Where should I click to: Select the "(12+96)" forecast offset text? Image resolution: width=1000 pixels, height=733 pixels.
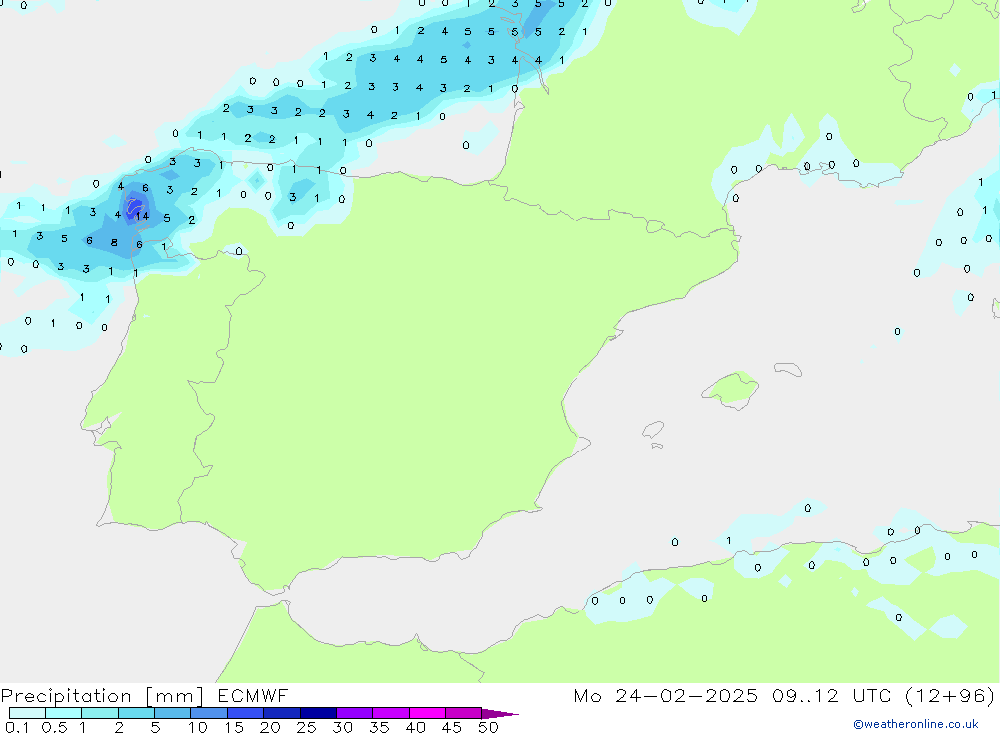pos(950,695)
